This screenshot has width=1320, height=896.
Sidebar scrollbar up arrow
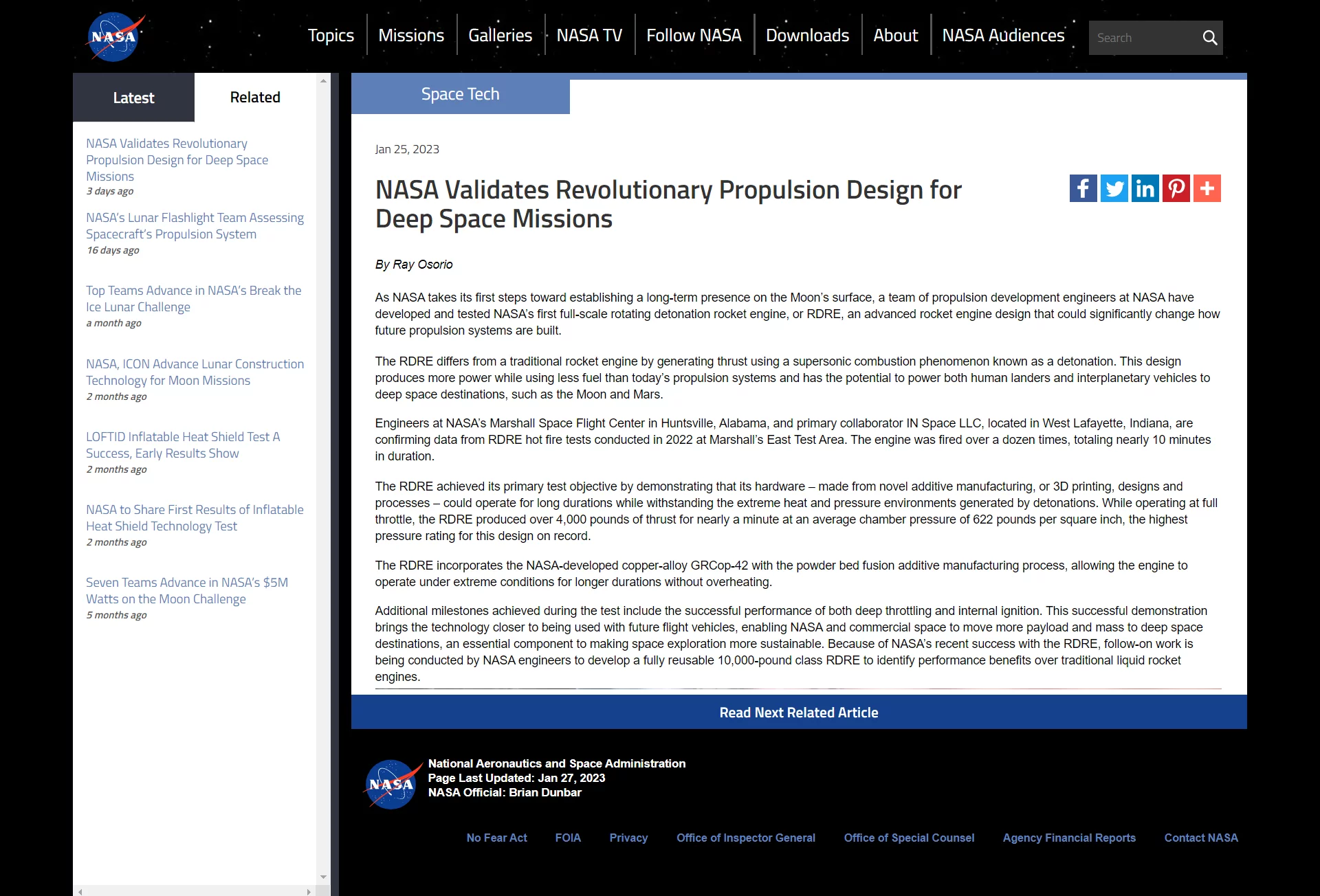(323, 81)
